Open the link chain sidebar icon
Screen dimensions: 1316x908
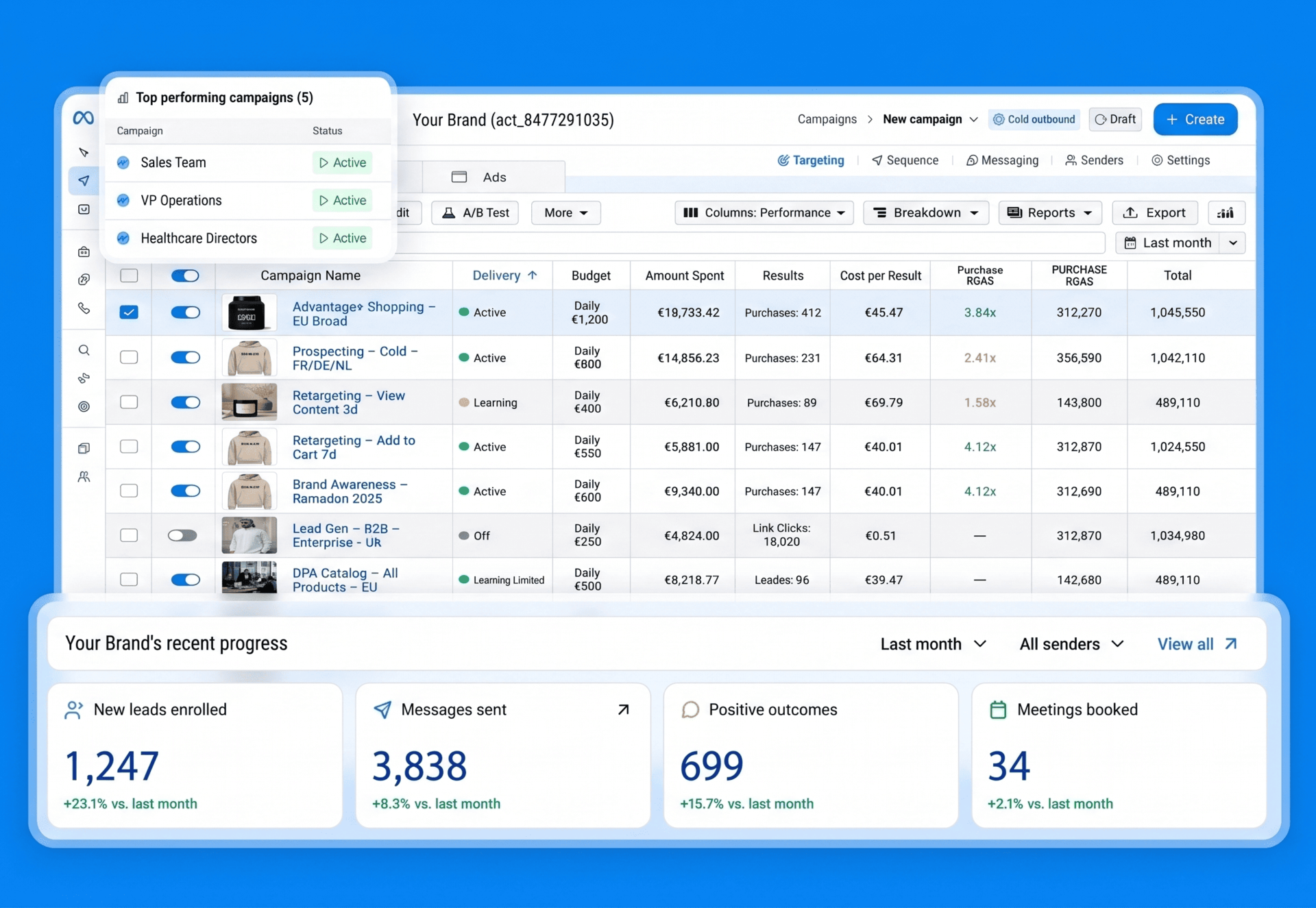pyautogui.click(x=84, y=280)
